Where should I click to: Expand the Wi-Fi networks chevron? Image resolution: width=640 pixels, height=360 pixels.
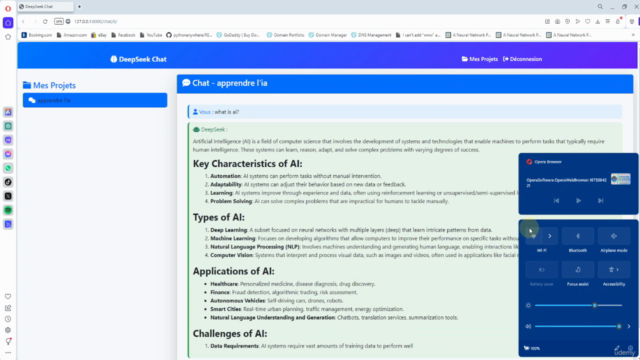[x=550, y=236]
